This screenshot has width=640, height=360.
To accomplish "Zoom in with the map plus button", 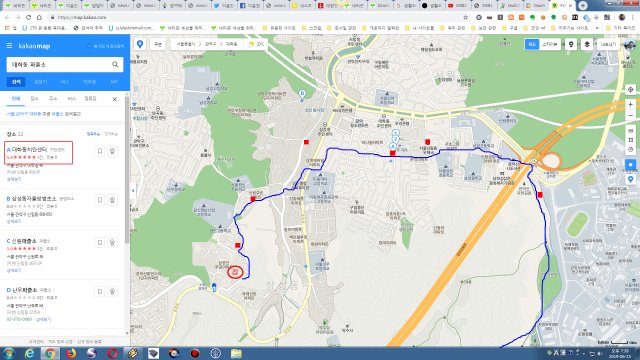I will pyautogui.click(x=631, y=105).
